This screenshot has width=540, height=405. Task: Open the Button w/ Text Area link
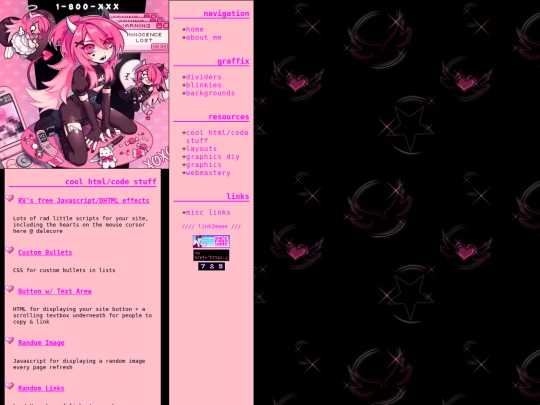coord(55,291)
